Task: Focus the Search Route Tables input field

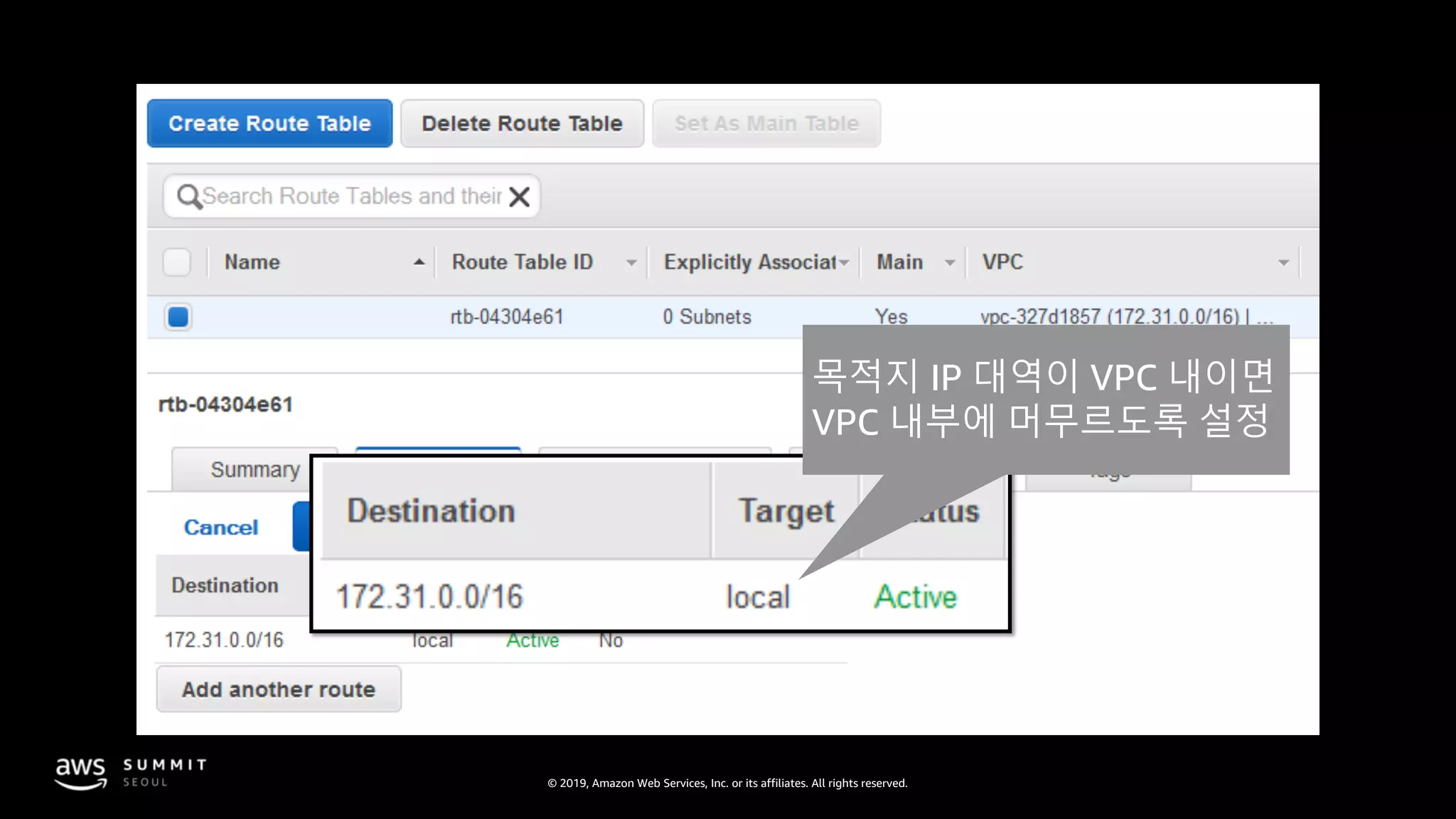Action: 352,196
